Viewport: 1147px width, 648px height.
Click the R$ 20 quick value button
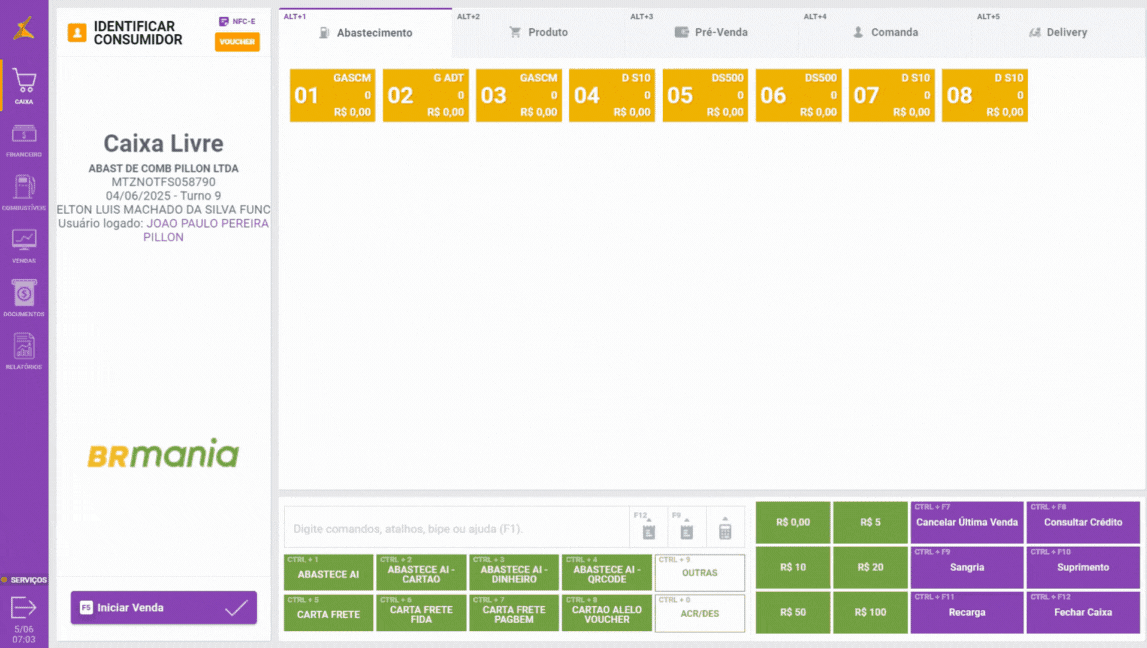point(870,567)
